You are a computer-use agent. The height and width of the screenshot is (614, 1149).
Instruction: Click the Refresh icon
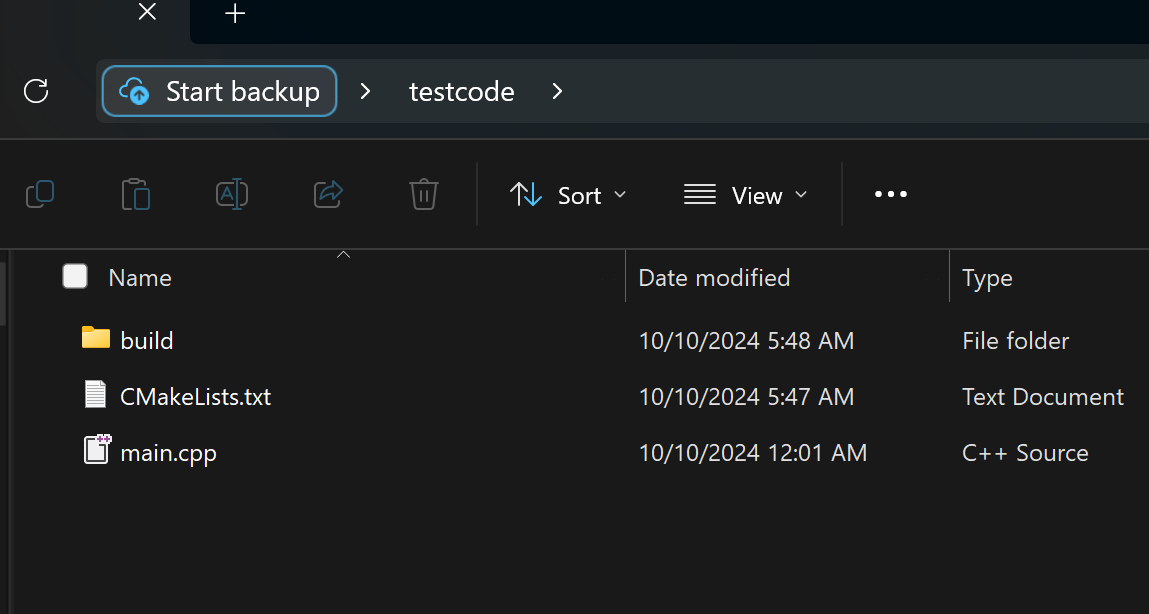click(36, 91)
